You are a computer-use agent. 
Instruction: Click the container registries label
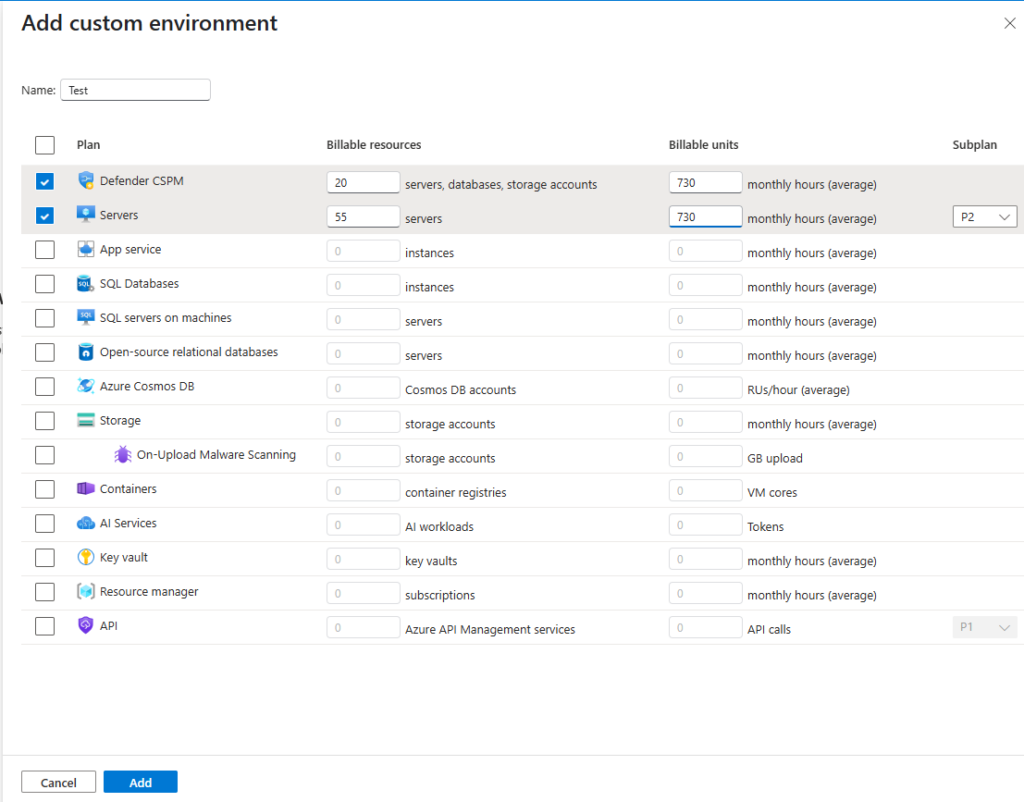click(x=455, y=492)
